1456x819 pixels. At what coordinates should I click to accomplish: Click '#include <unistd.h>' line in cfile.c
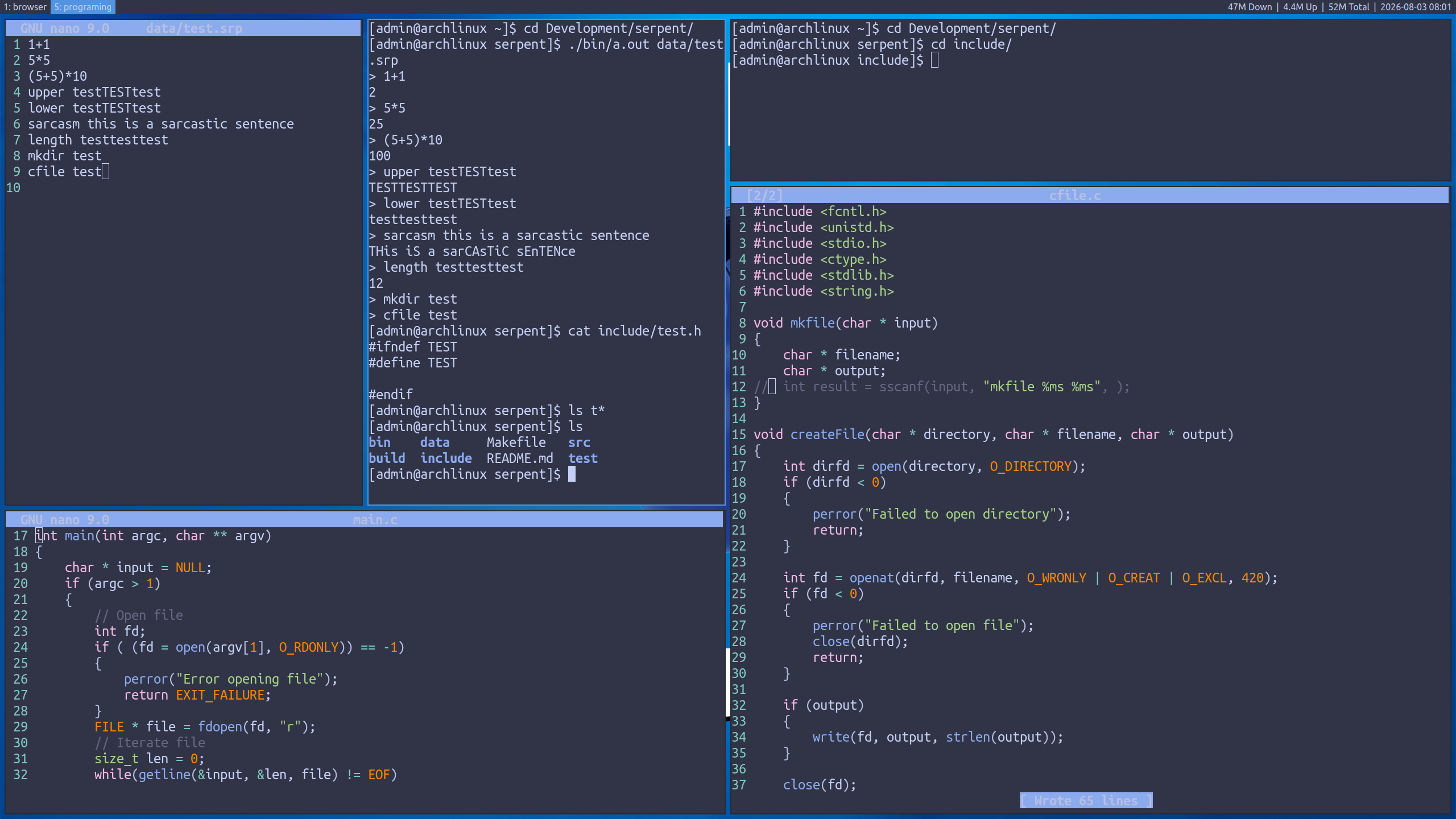pos(824,227)
